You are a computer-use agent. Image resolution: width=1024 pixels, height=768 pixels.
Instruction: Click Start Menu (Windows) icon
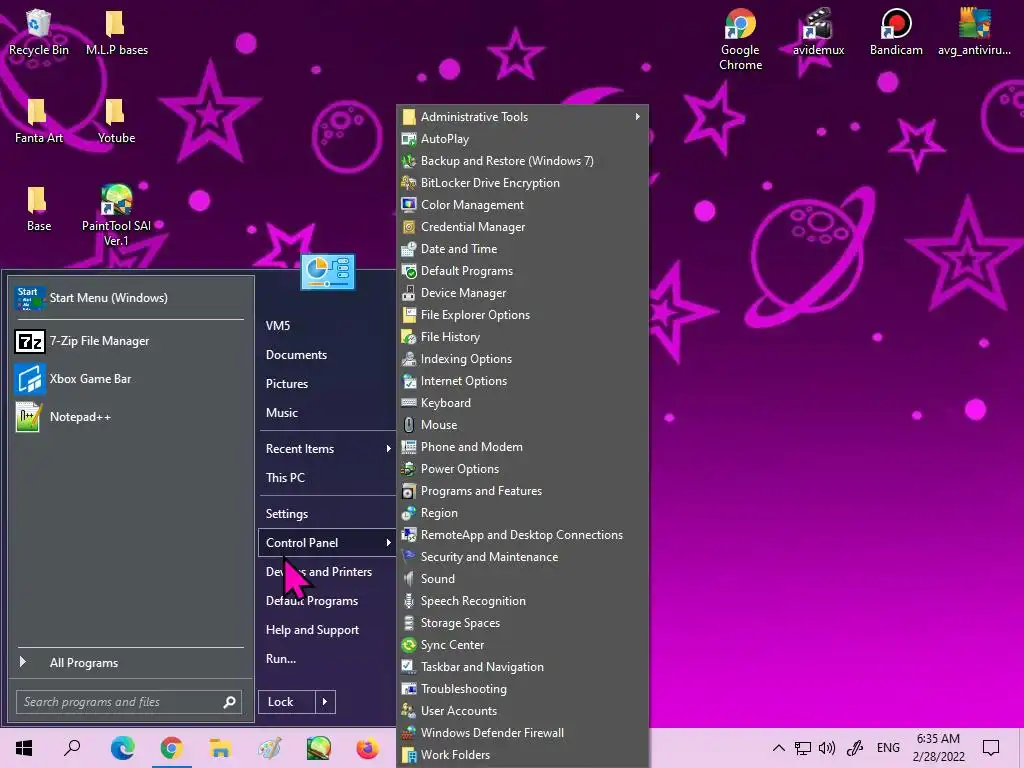(29, 298)
